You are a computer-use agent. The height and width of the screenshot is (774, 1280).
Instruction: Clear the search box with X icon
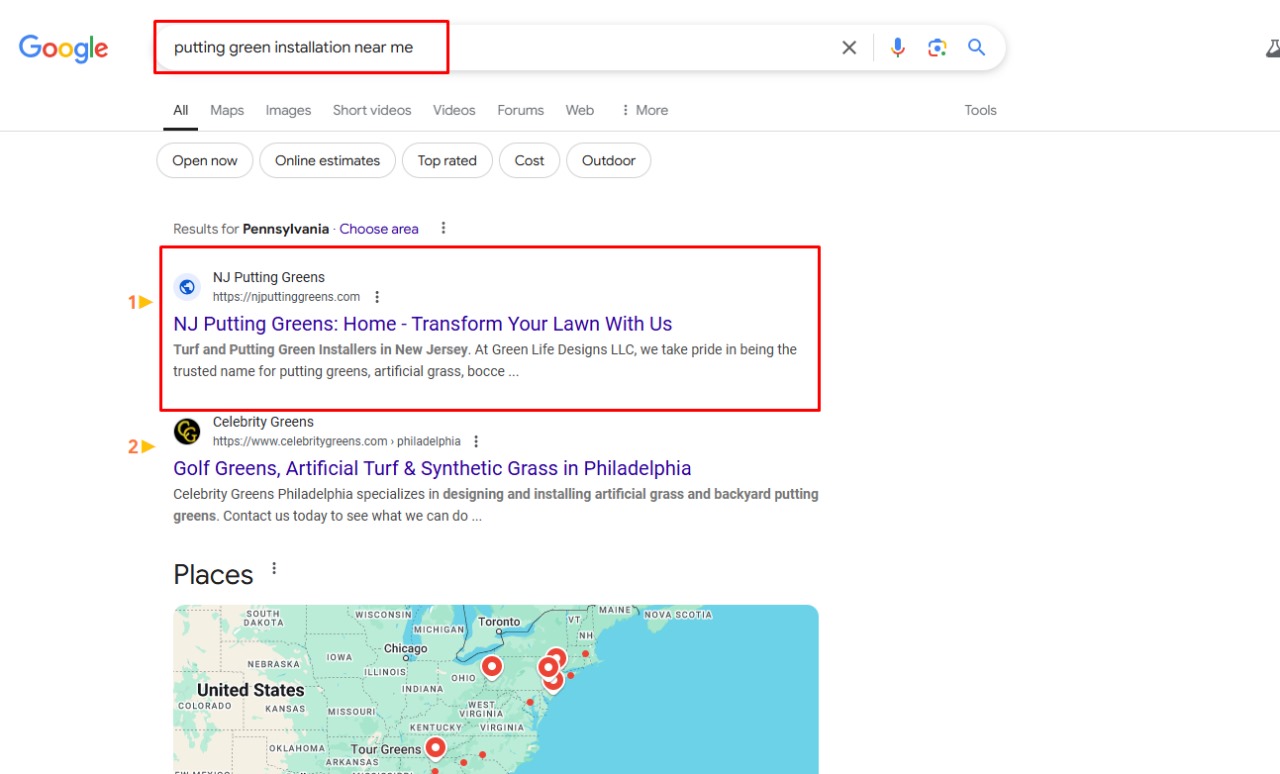[849, 47]
